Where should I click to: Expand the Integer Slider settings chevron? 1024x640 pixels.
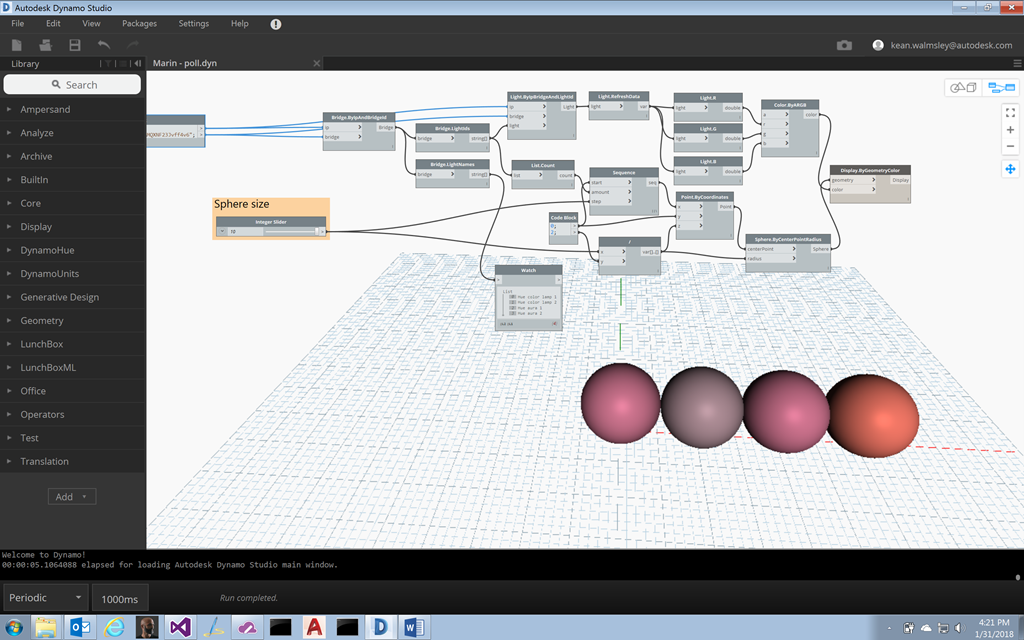click(221, 231)
